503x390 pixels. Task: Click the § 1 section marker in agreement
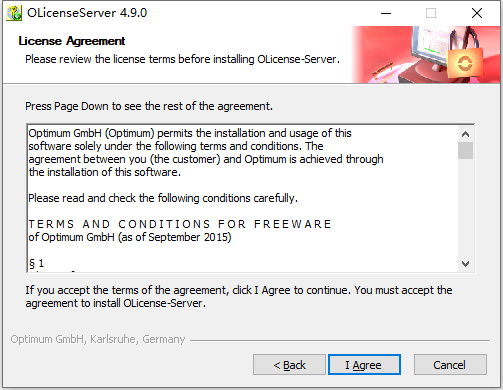pyautogui.click(x=36, y=263)
